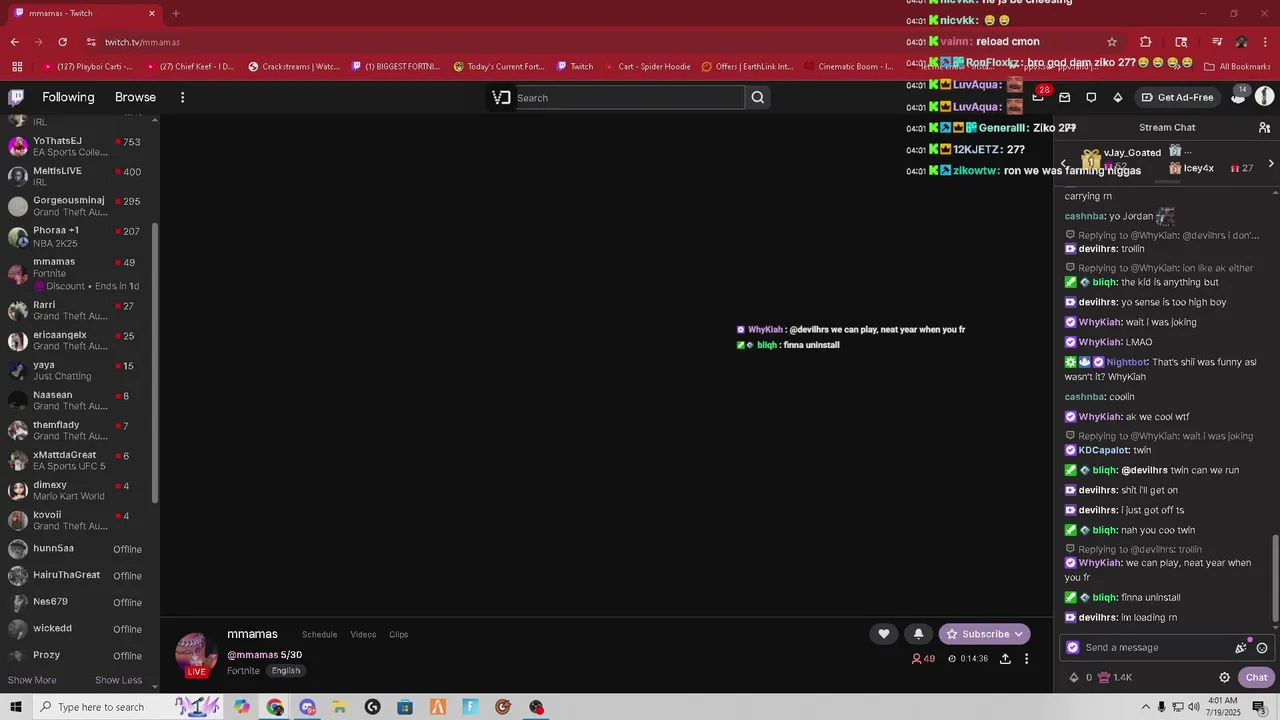Open the Chrome extensions puzzle icon
1280x720 pixels.
click(1146, 42)
